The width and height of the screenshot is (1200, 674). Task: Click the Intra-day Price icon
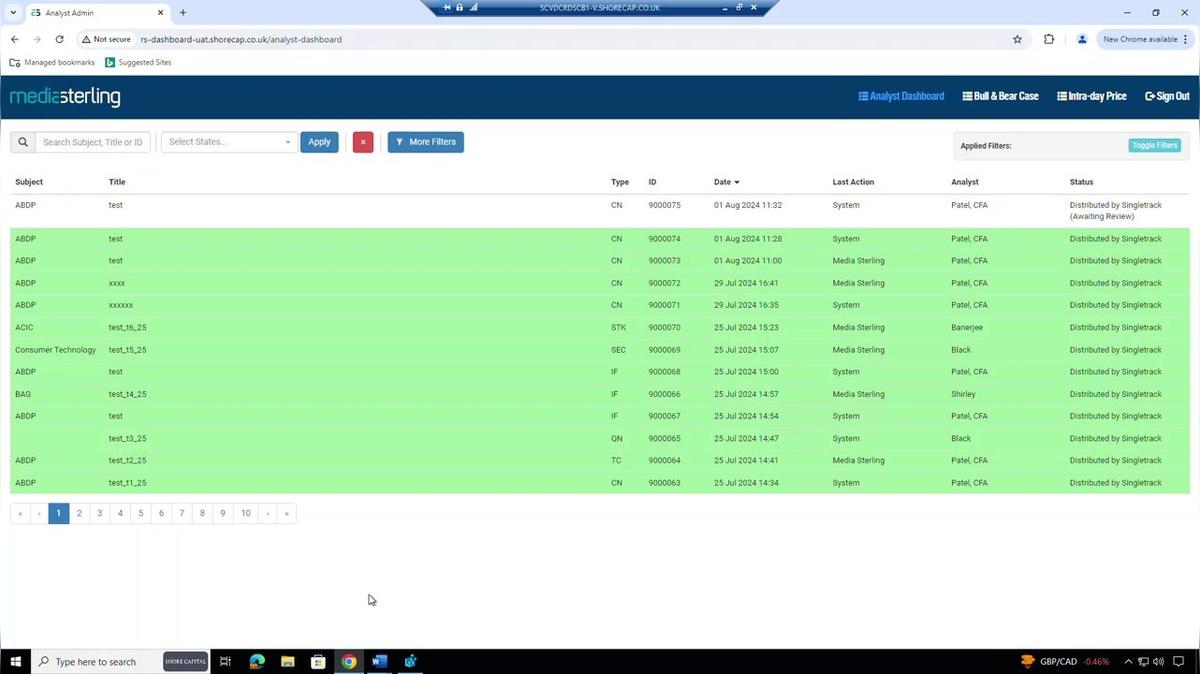(1062, 95)
